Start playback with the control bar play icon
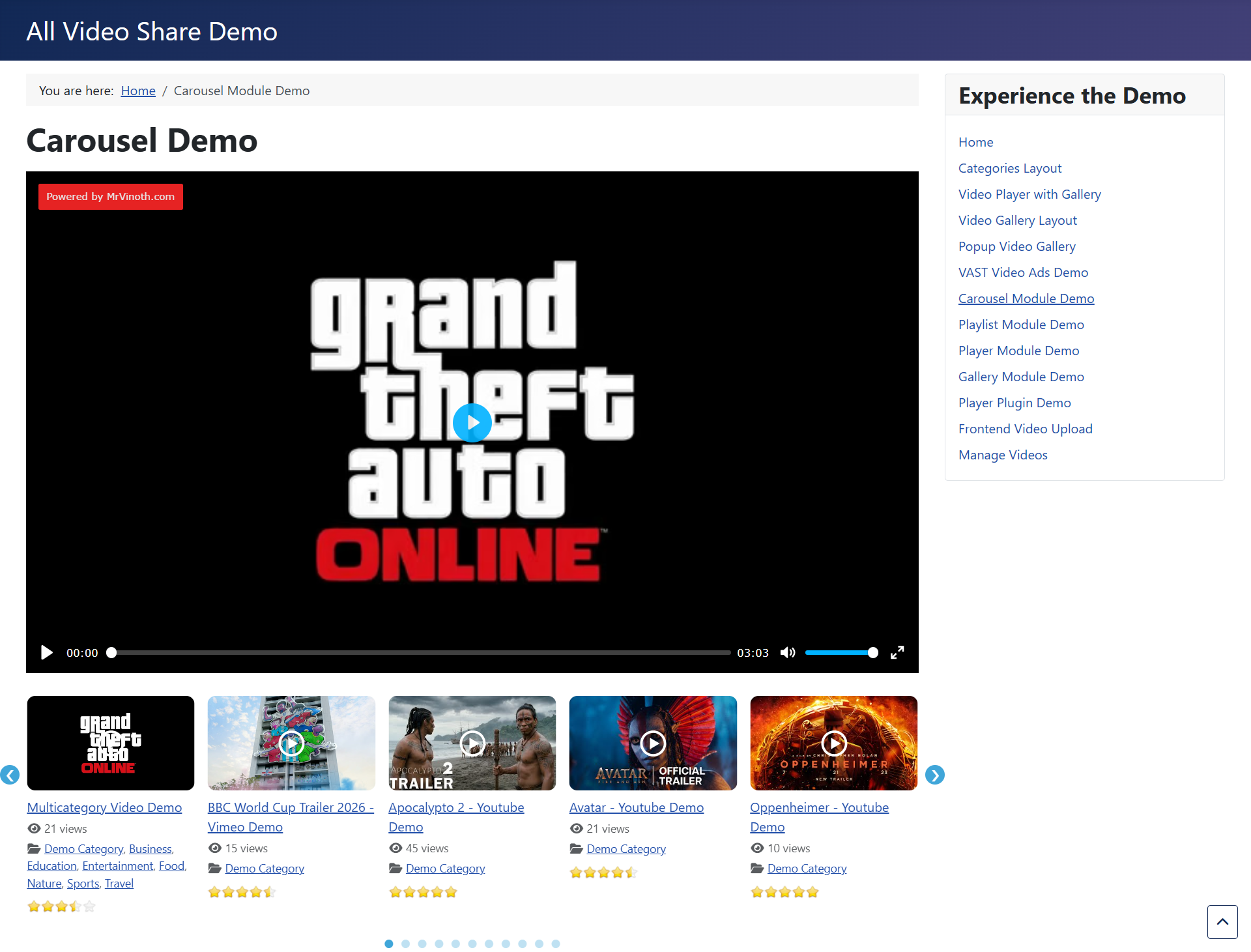This screenshot has height=952, width=1251. (47, 652)
